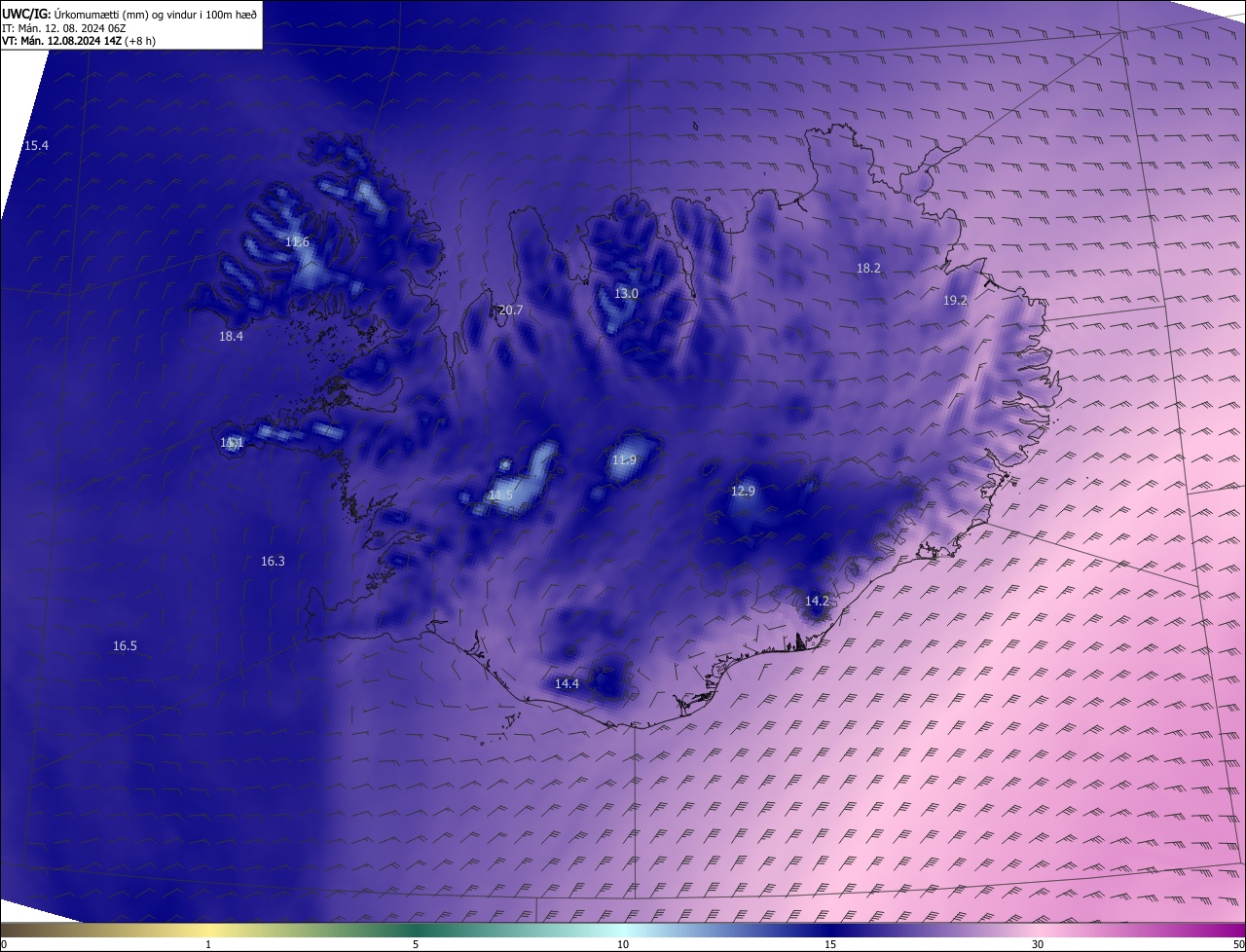The image size is (1246, 952).
Task: Click the 11.1 value on the map
Action: point(232,443)
